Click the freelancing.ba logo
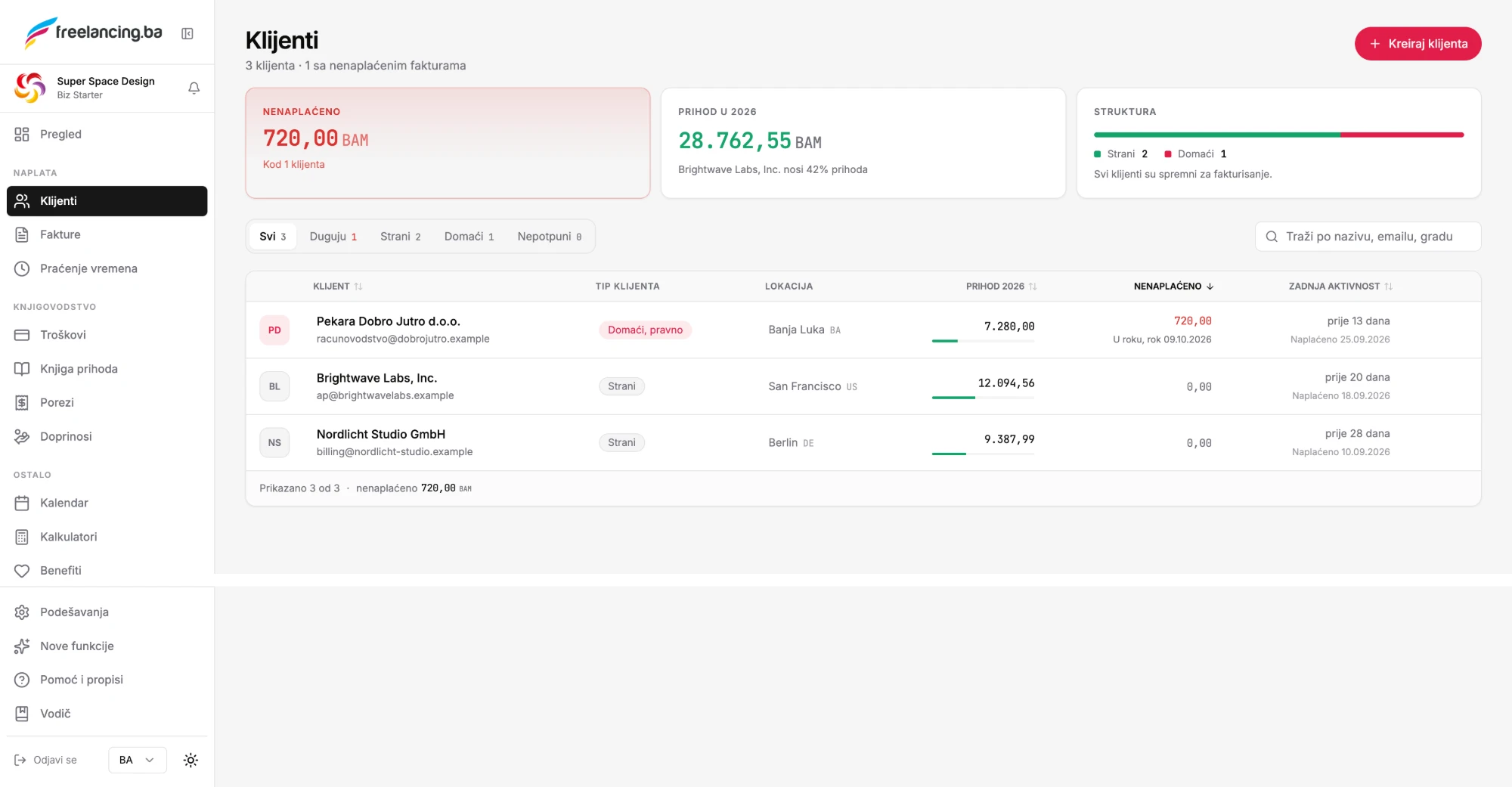The image size is (1512, 787). [x=94, y=33]
